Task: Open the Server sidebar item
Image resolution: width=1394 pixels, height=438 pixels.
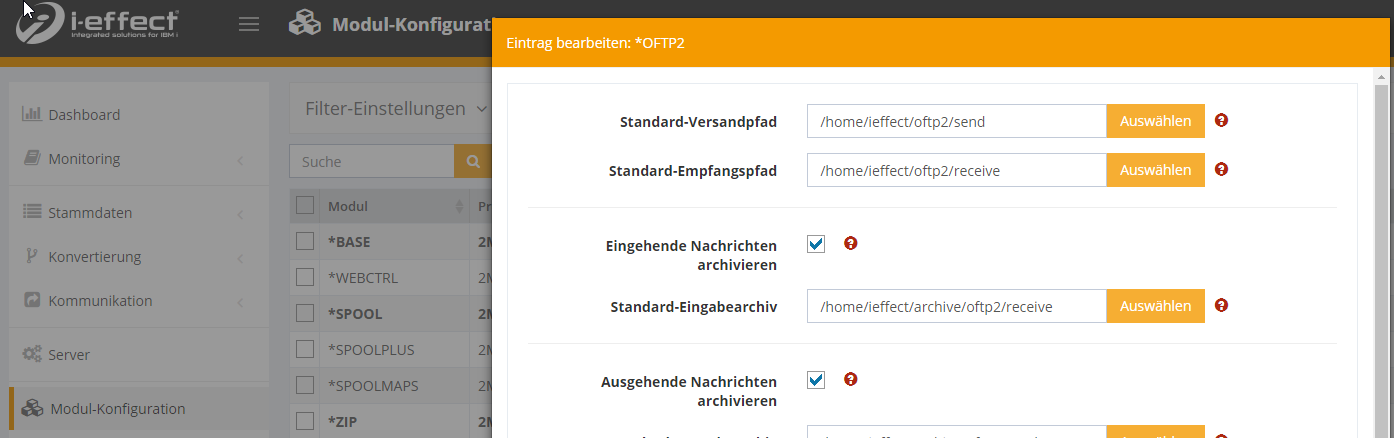Action: click(69, 355)
